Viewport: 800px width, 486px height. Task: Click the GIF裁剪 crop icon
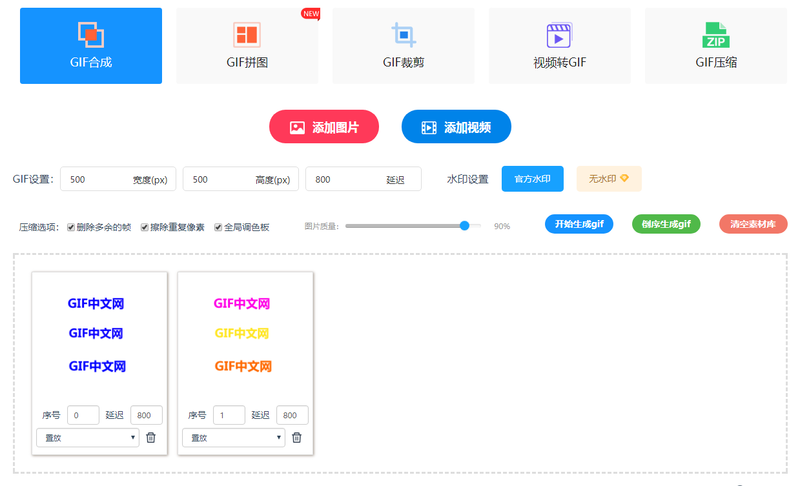(x=404, y=35)
